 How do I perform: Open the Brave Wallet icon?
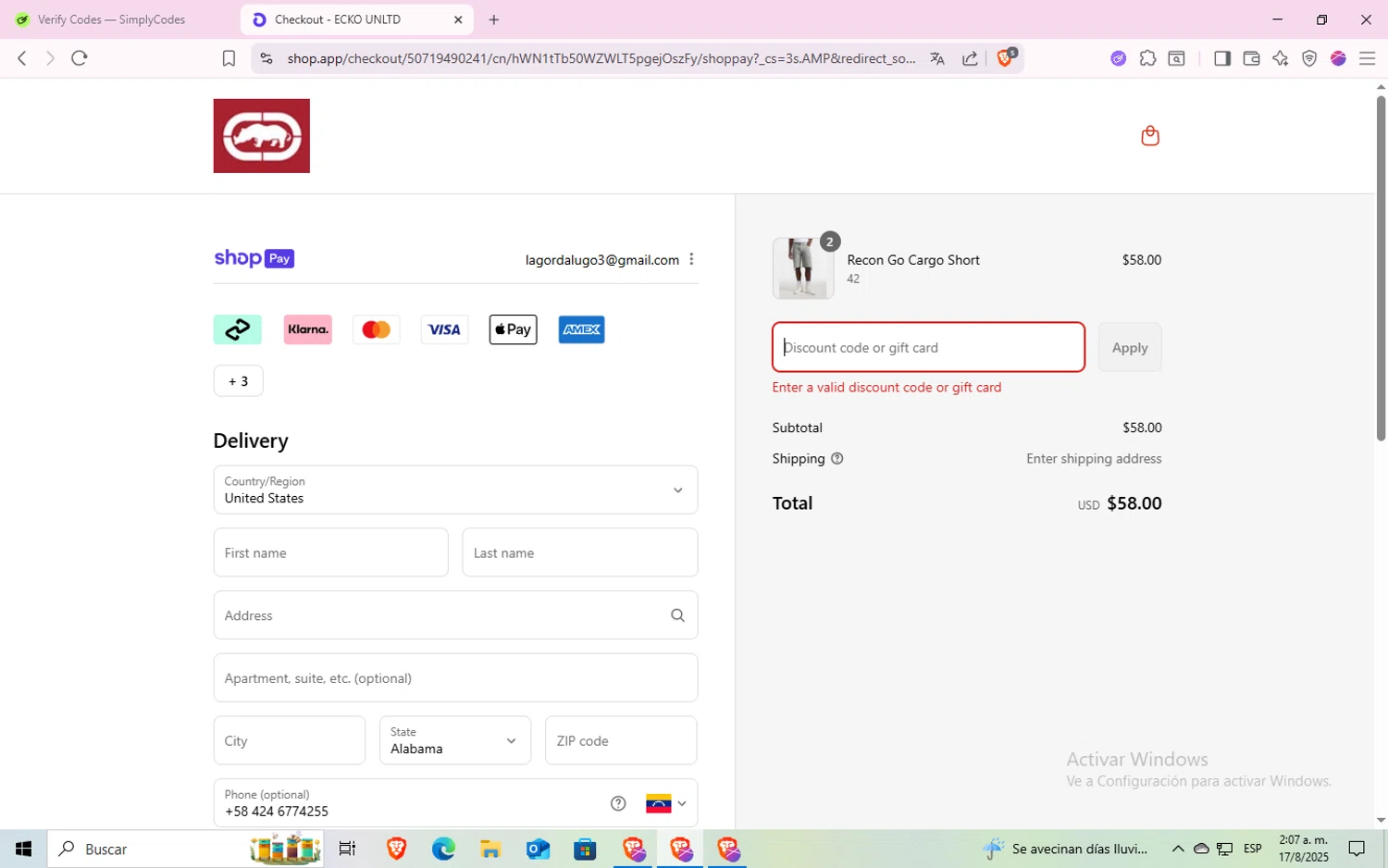[x=1251, y=58]
